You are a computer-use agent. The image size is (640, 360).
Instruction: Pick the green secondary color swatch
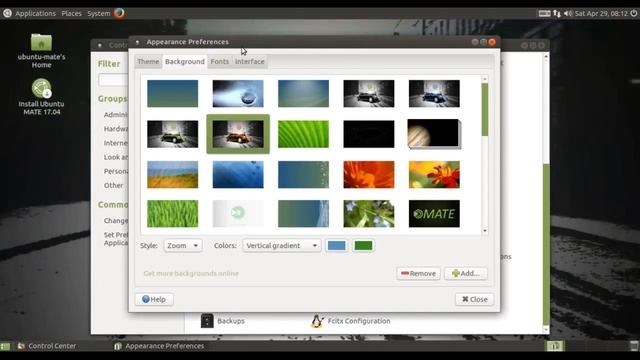click(363, 245)
